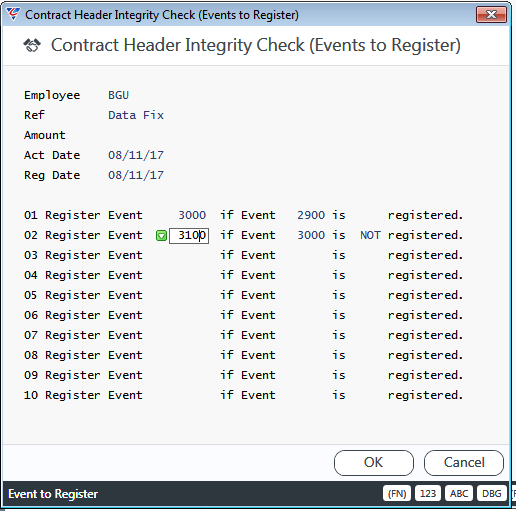Click the DBG debug indicator

(x=491, y=493)
